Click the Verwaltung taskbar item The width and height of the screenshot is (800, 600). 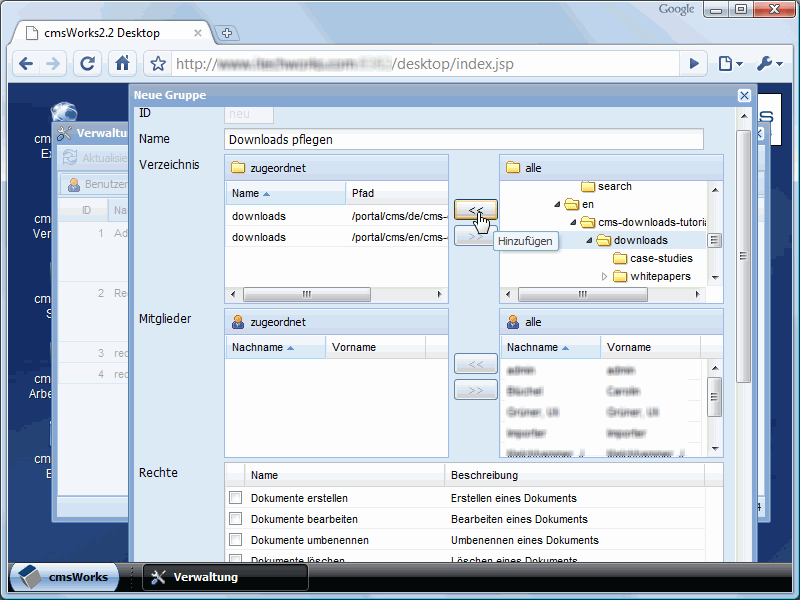click(225, 577)
